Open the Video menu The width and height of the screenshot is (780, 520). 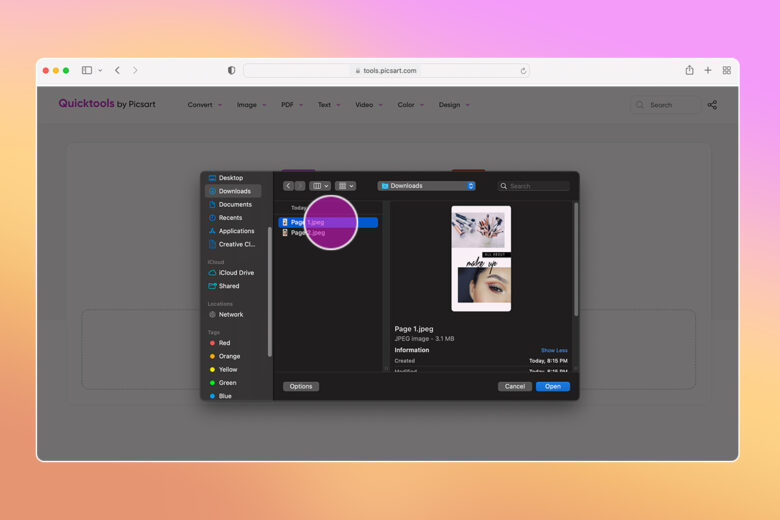coord(369,105)
